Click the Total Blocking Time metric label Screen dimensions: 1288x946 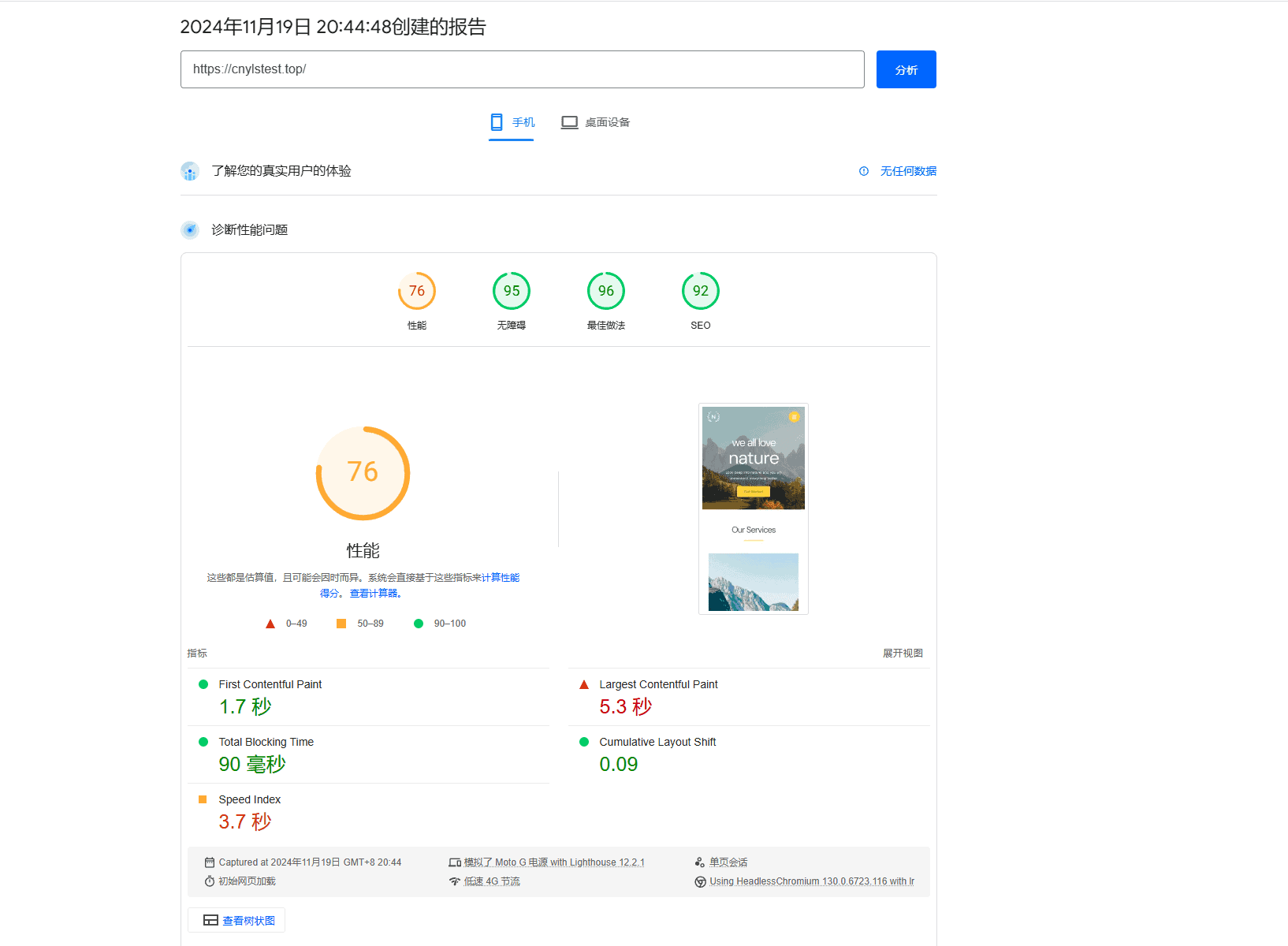[x=266, y=742]
